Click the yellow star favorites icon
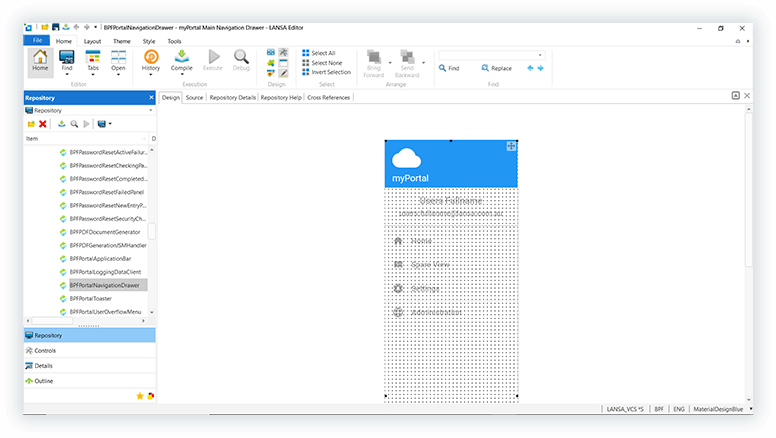Image resolution: width=776 pixels, height=438 pixels. pos(140,396)
